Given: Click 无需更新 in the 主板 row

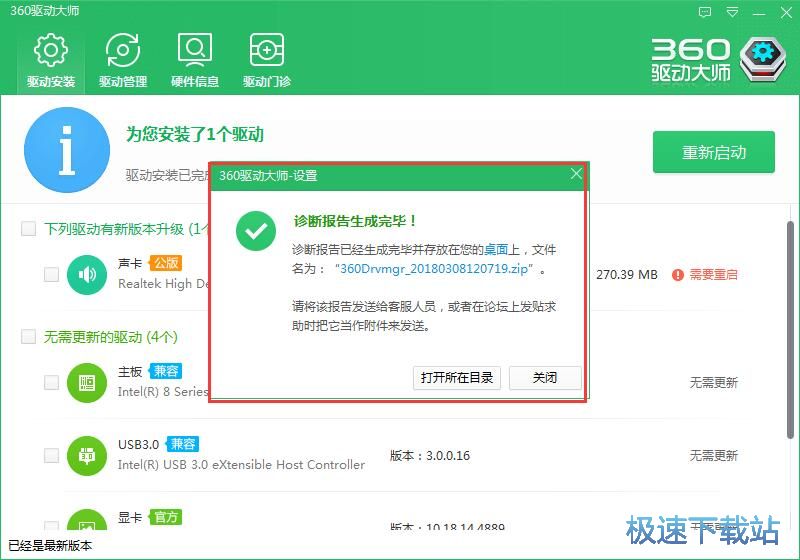Looking at the screenshot, I should [x=714, y=383].
